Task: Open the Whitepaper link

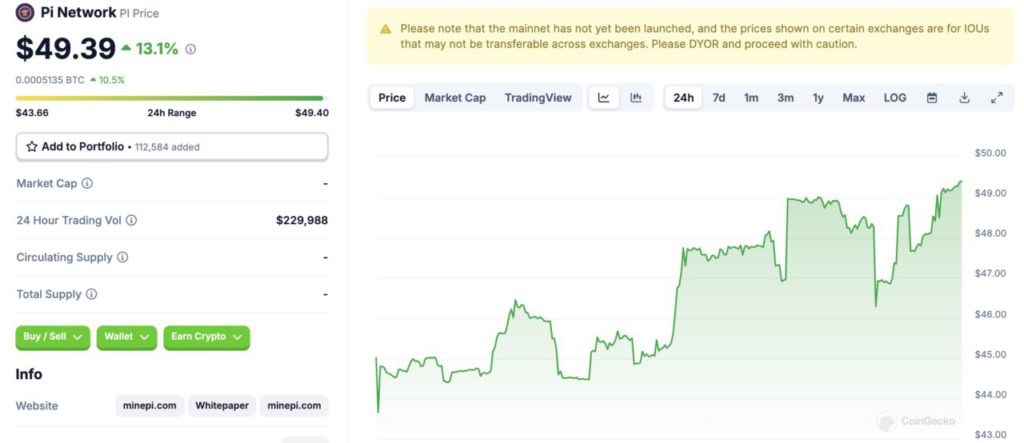Action: 222,406
